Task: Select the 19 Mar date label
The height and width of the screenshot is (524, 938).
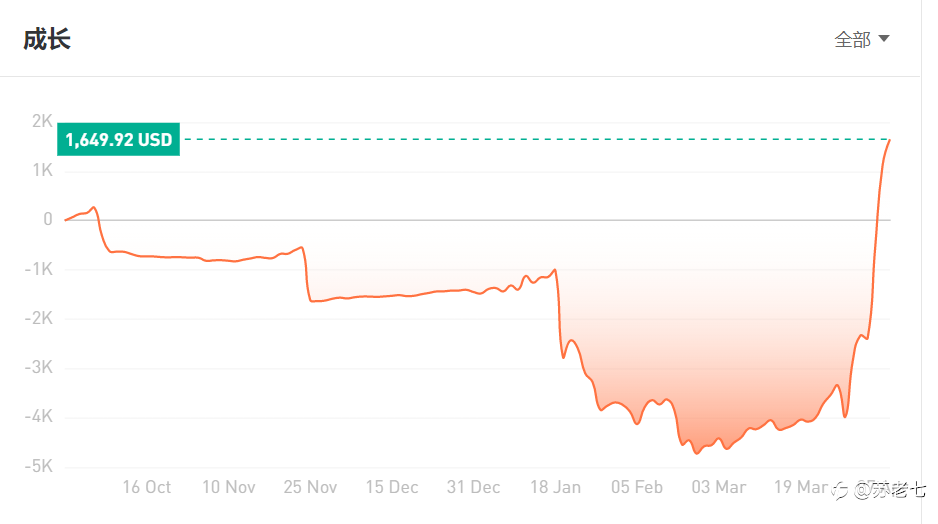Action: [x=800, y=487]
